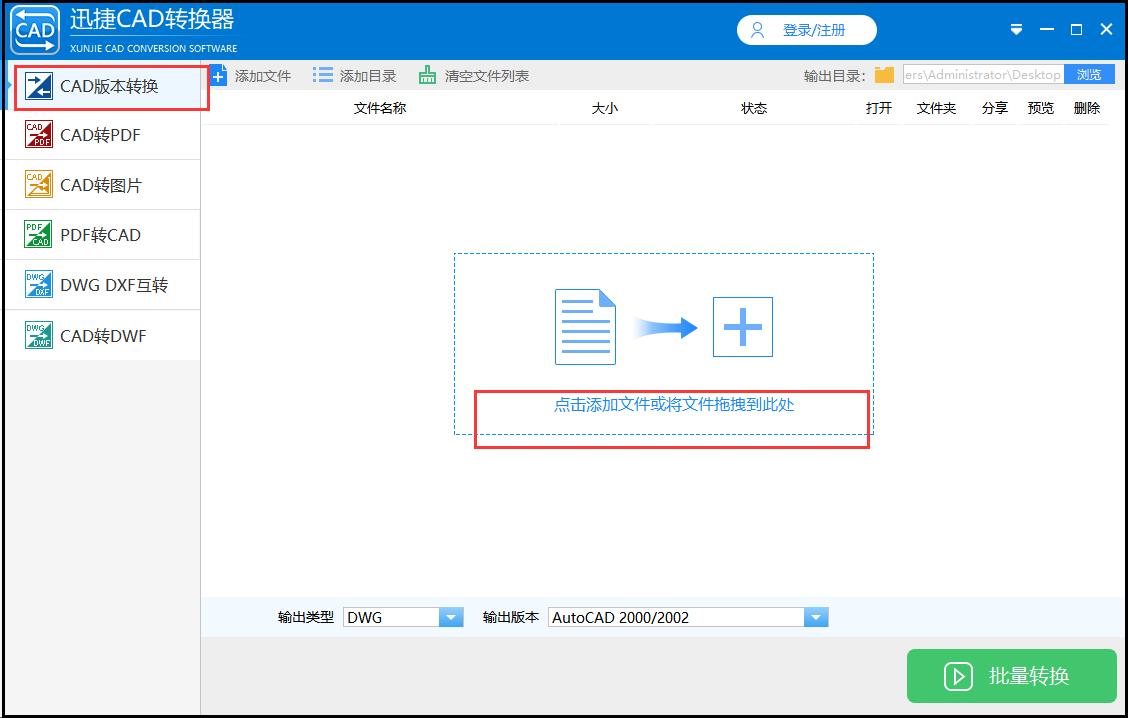Click the 浏览 browse control
Screen dimensions: 1128x718
pyautogui.click(x=1089, y=73)
